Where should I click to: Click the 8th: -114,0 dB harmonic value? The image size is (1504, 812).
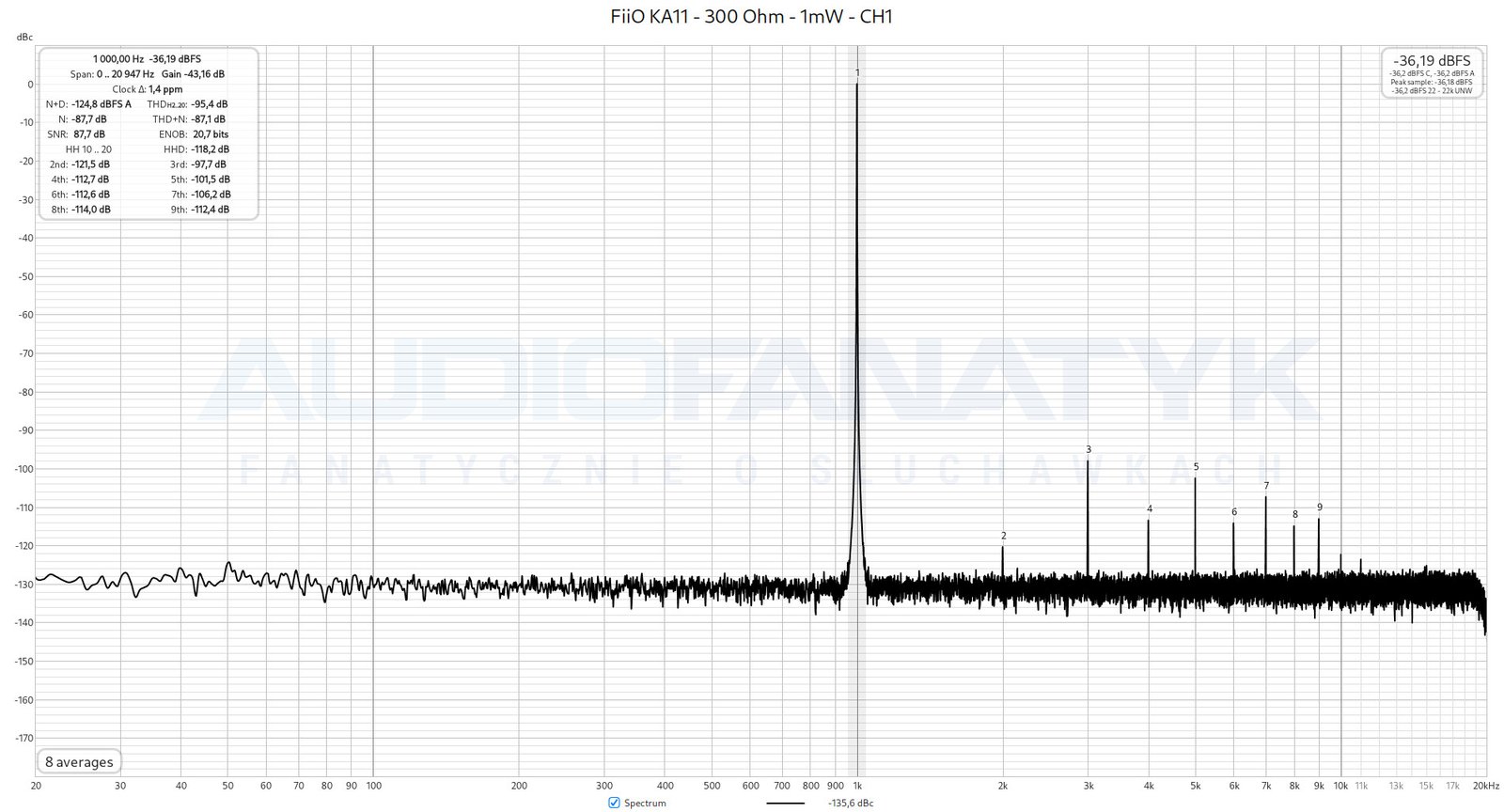[x=80, y=210]
